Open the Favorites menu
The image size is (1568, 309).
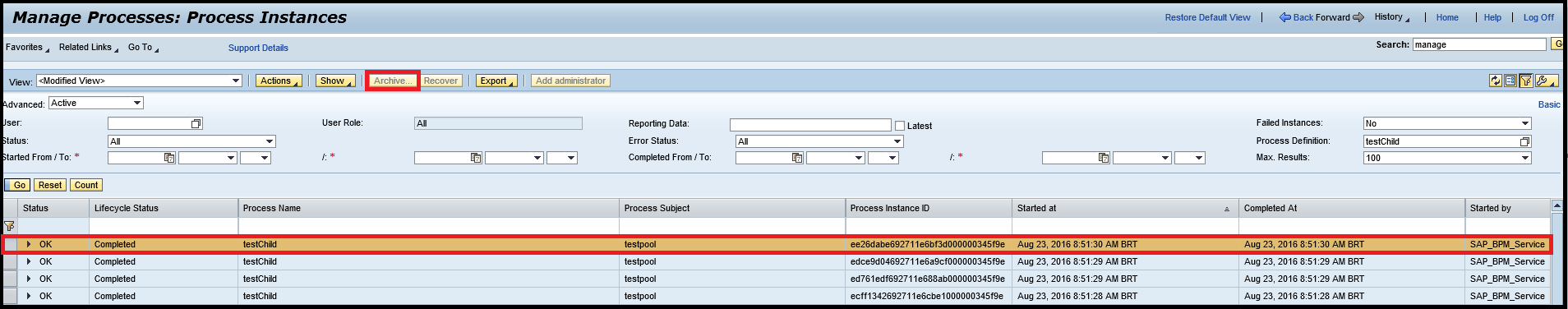coord(27,48)
